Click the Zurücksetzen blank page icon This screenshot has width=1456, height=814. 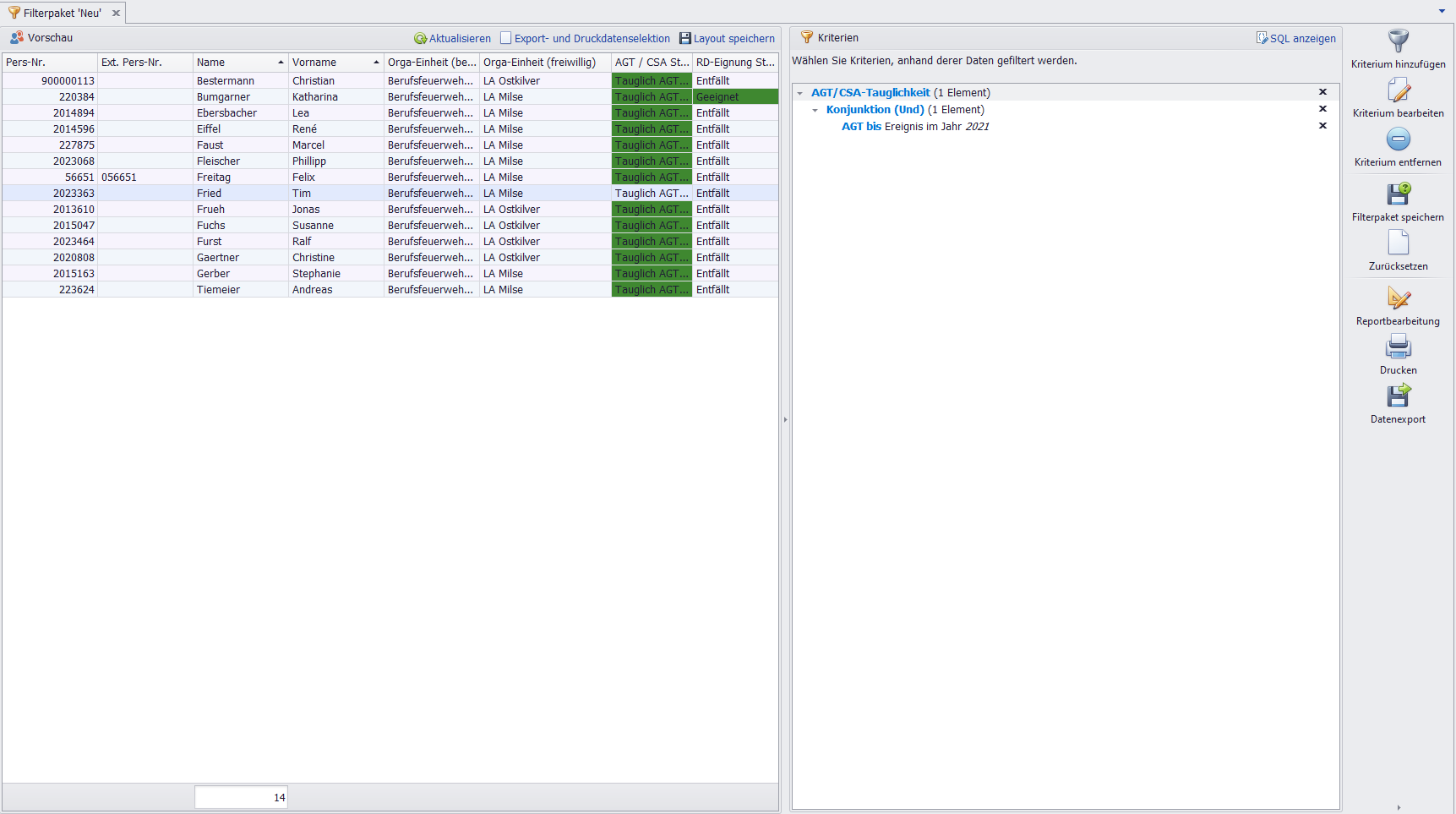tap(1398, 243)
